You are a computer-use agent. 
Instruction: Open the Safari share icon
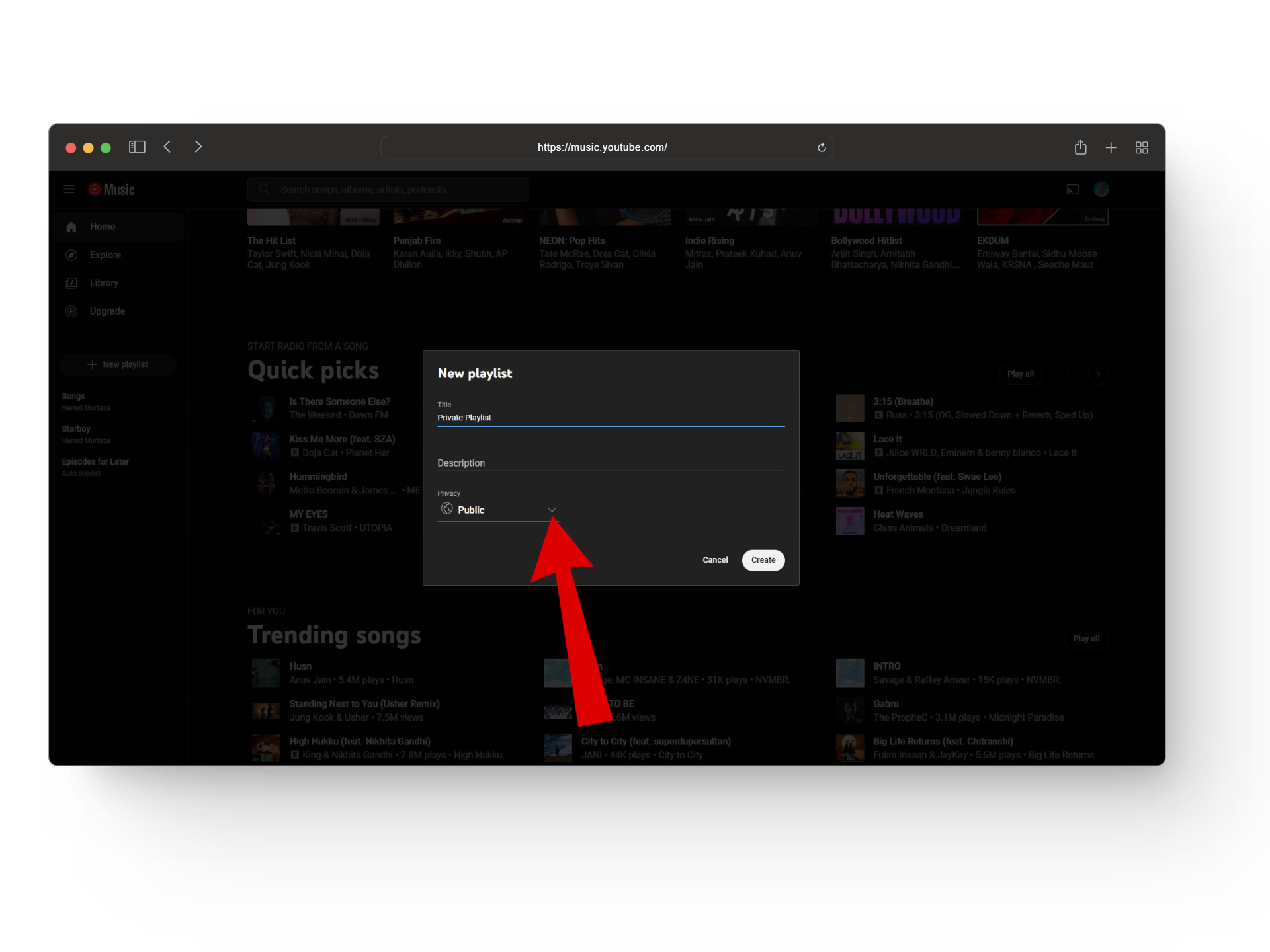click(x=1080, y=147)
